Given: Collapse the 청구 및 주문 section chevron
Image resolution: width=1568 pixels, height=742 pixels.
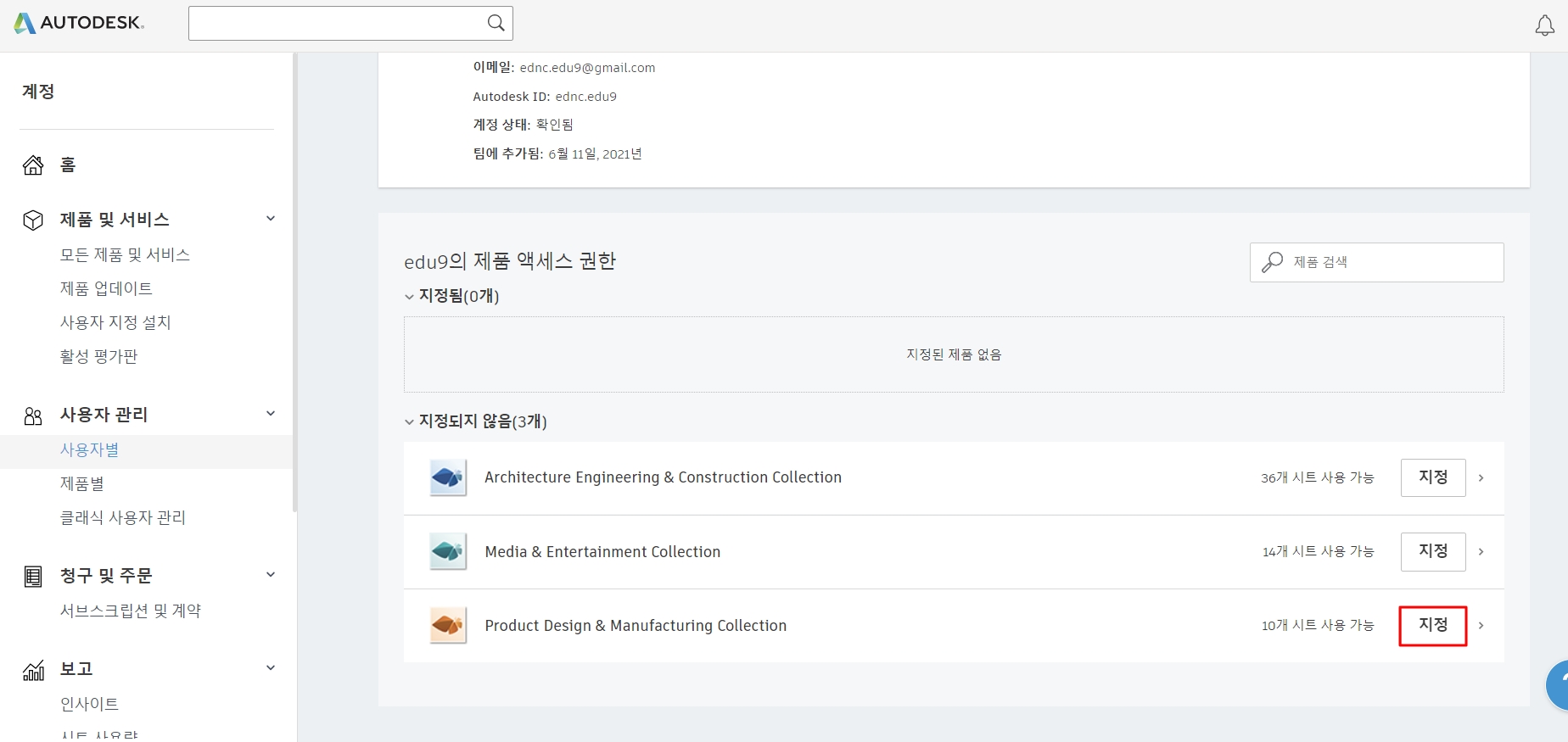Looking at the screenshot, I should [x=271, y=575].
